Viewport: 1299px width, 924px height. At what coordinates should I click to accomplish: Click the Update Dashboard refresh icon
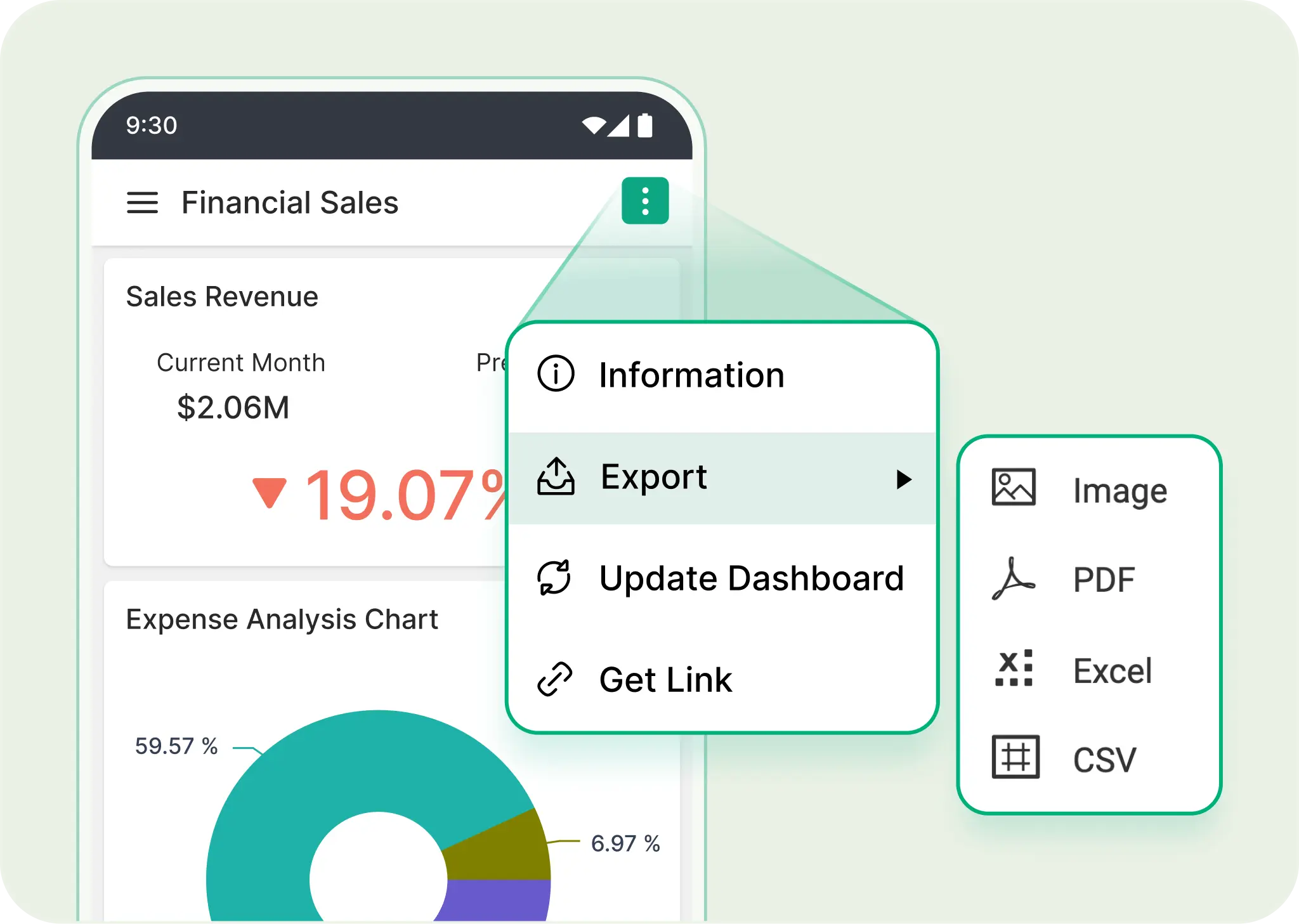pyautogui.click(x=556, y=578)
